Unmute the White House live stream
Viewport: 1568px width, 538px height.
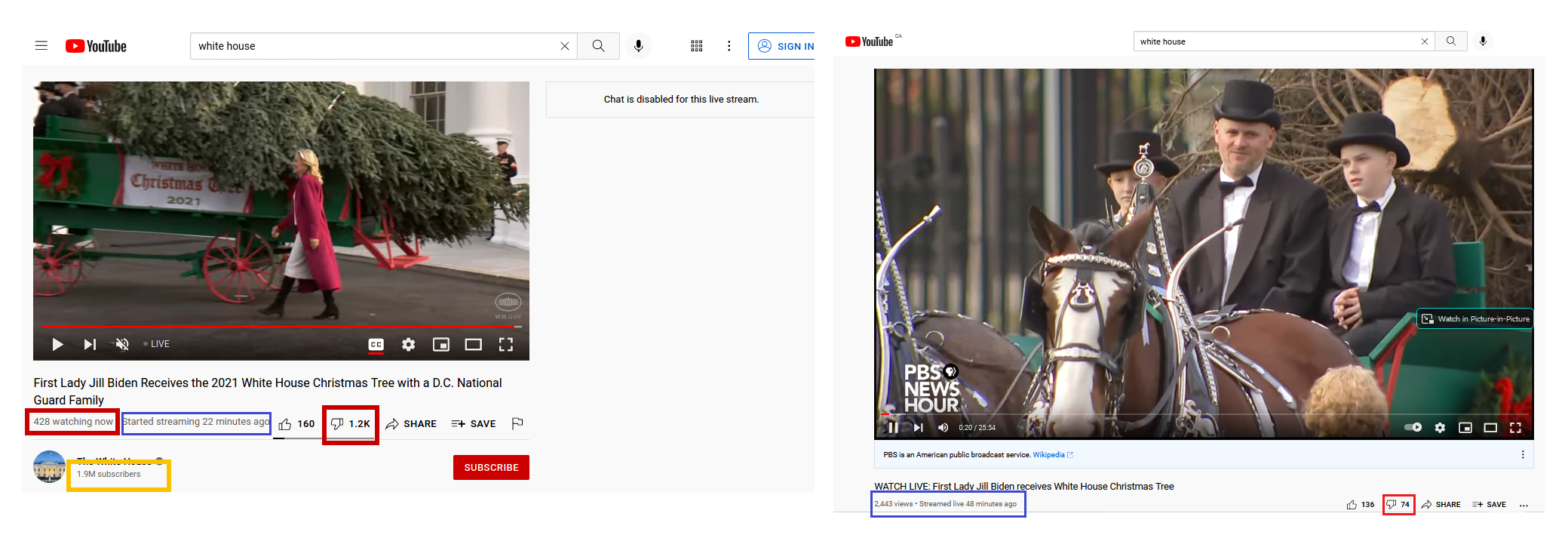click(122, 345)
